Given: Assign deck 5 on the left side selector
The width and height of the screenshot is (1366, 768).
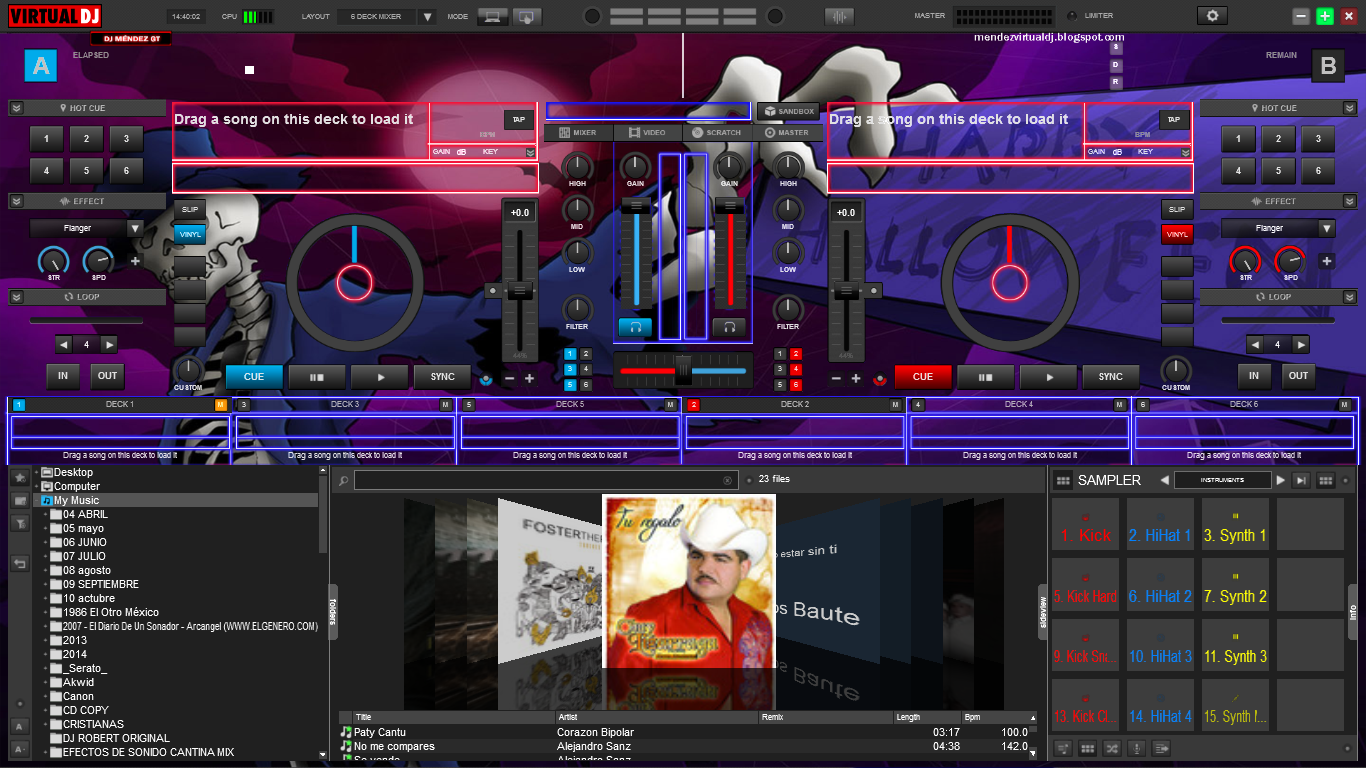Looking at the screenshot, I should tap(570, 384).
